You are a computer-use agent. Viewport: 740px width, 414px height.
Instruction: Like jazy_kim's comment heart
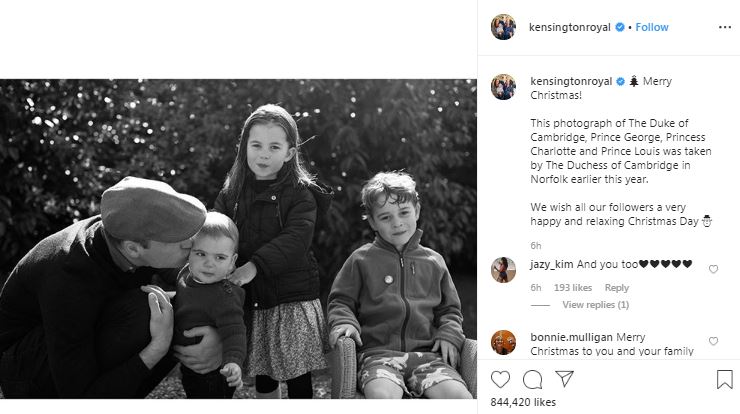pyautogui.click(x=713, y=269)
